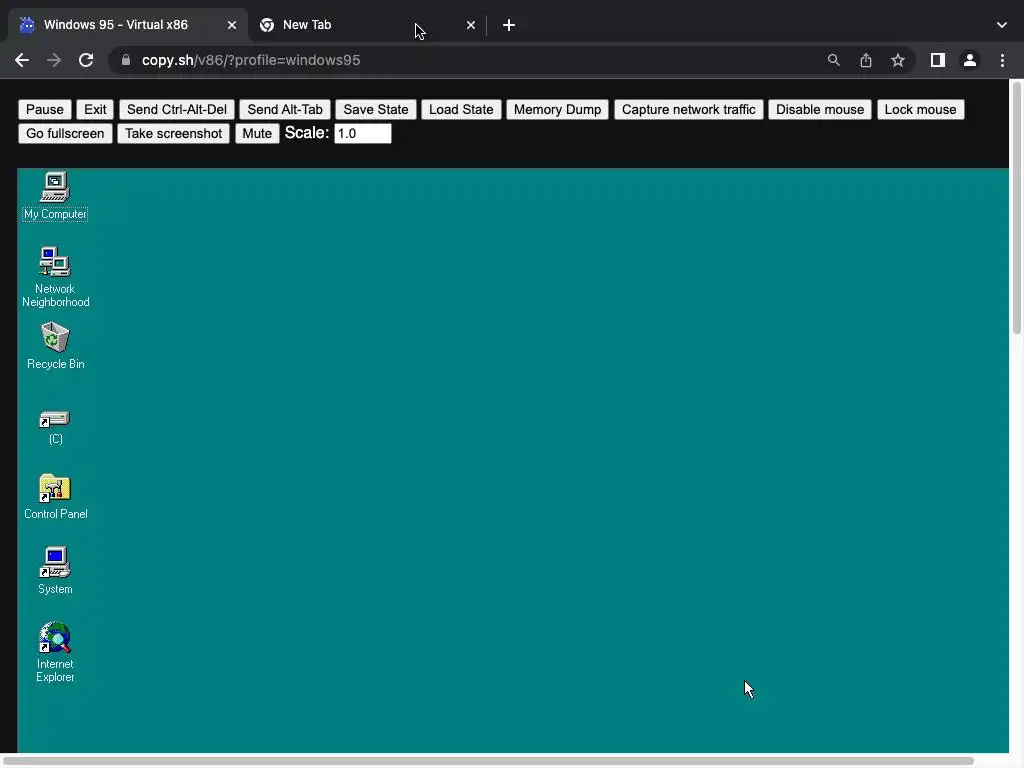Click Send Alt-Tab button
The image size is (1024, 768).
coord(285,110)
